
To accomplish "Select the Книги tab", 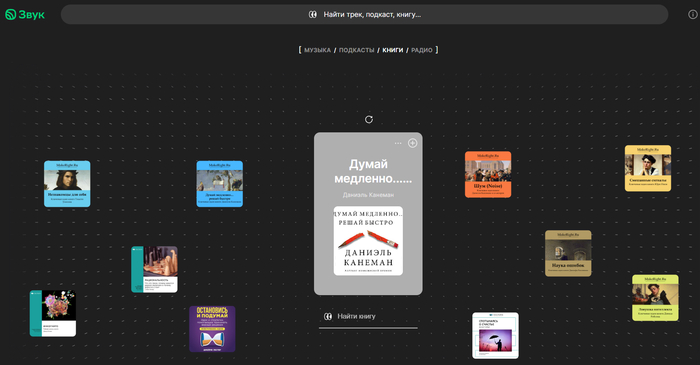I will (392, 50).
